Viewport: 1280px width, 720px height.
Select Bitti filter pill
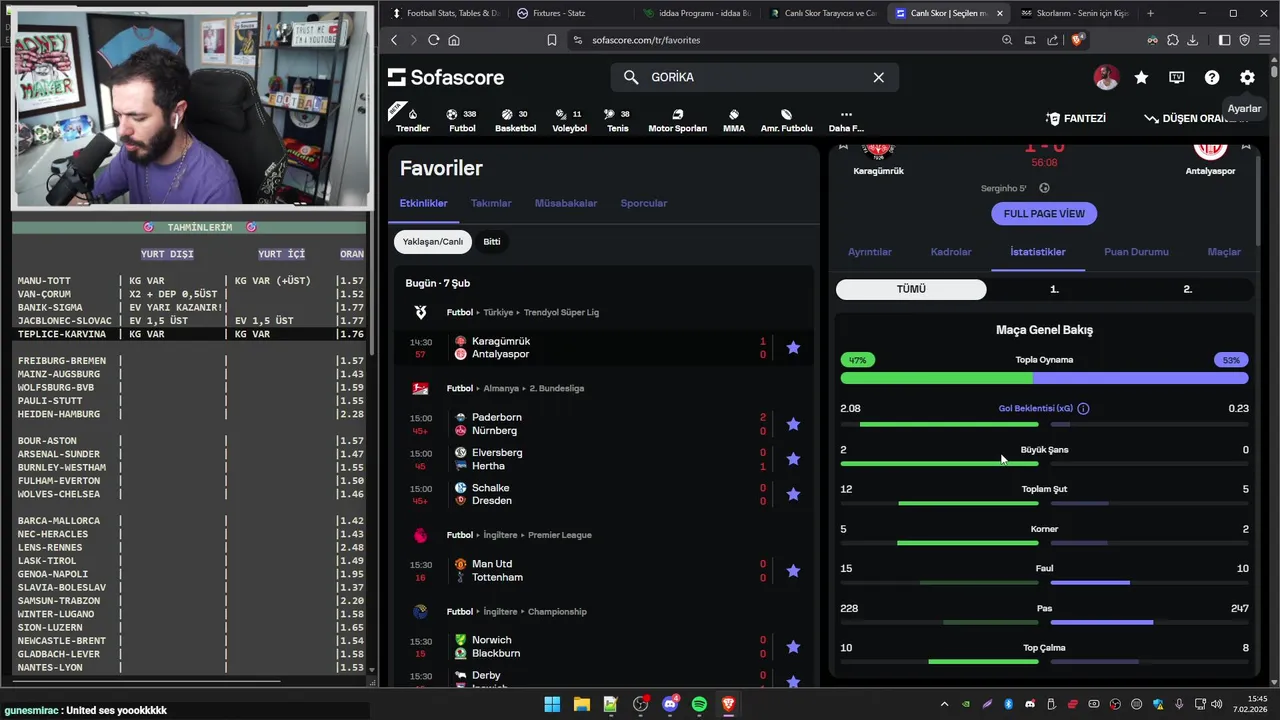click(492, 241)
